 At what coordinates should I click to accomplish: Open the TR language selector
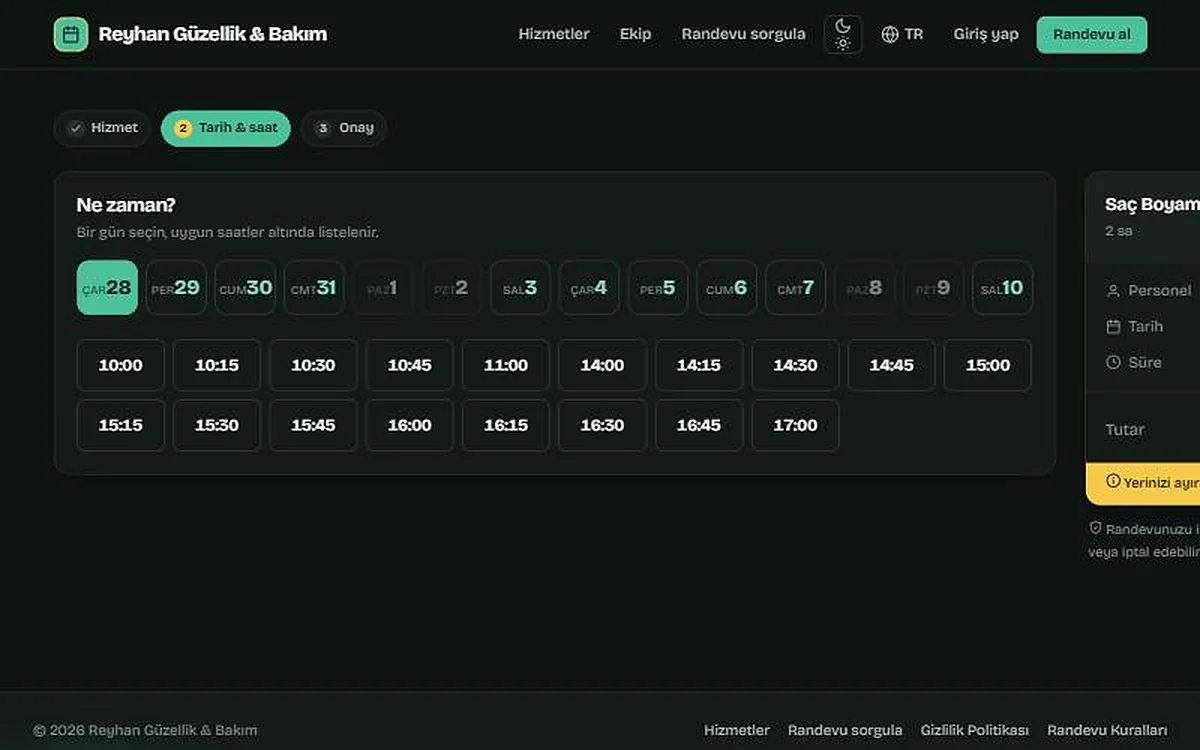(x=902, y=34)
